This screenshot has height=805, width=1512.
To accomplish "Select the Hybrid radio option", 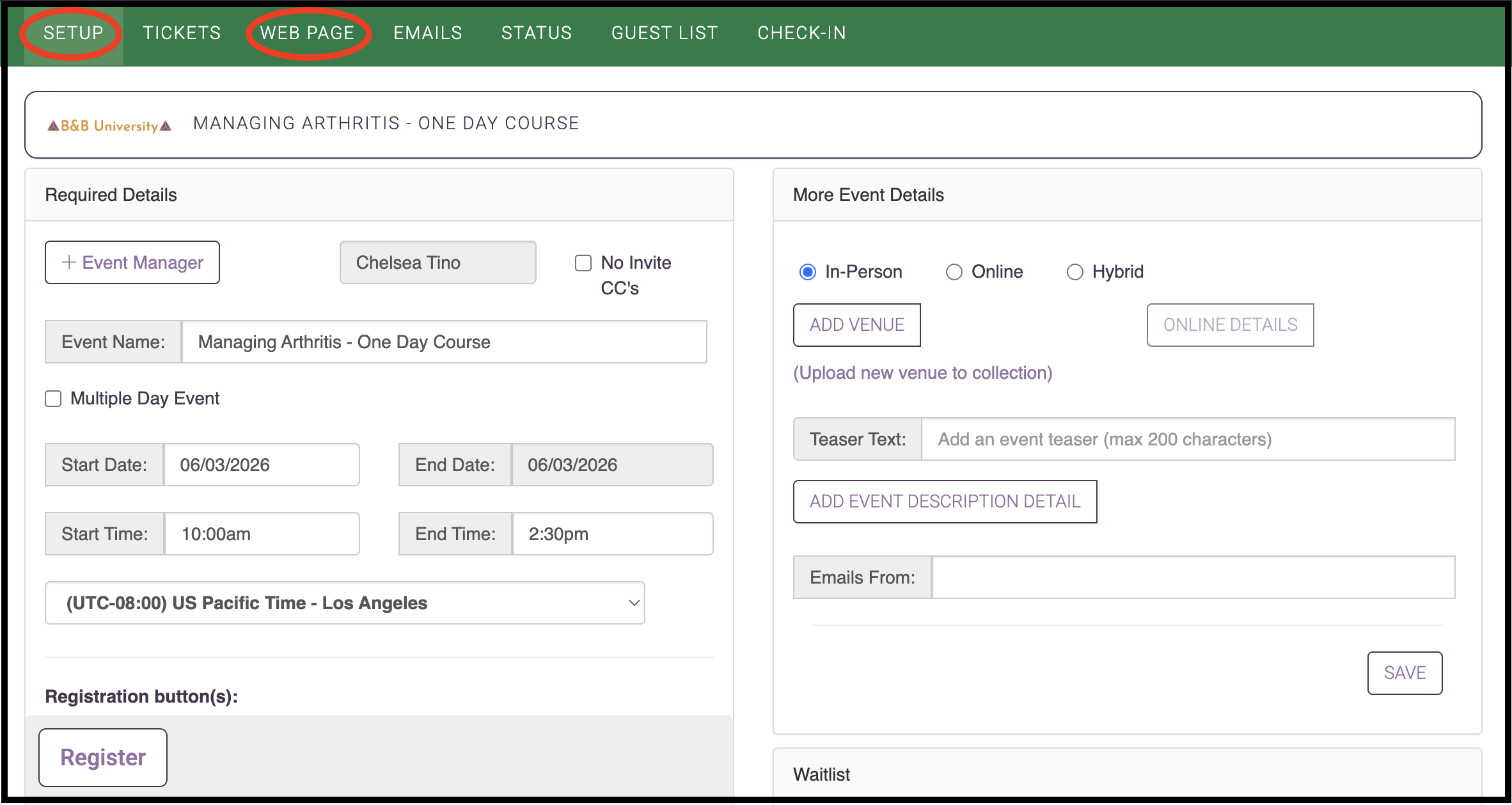I will click(x=1075, y=272).
